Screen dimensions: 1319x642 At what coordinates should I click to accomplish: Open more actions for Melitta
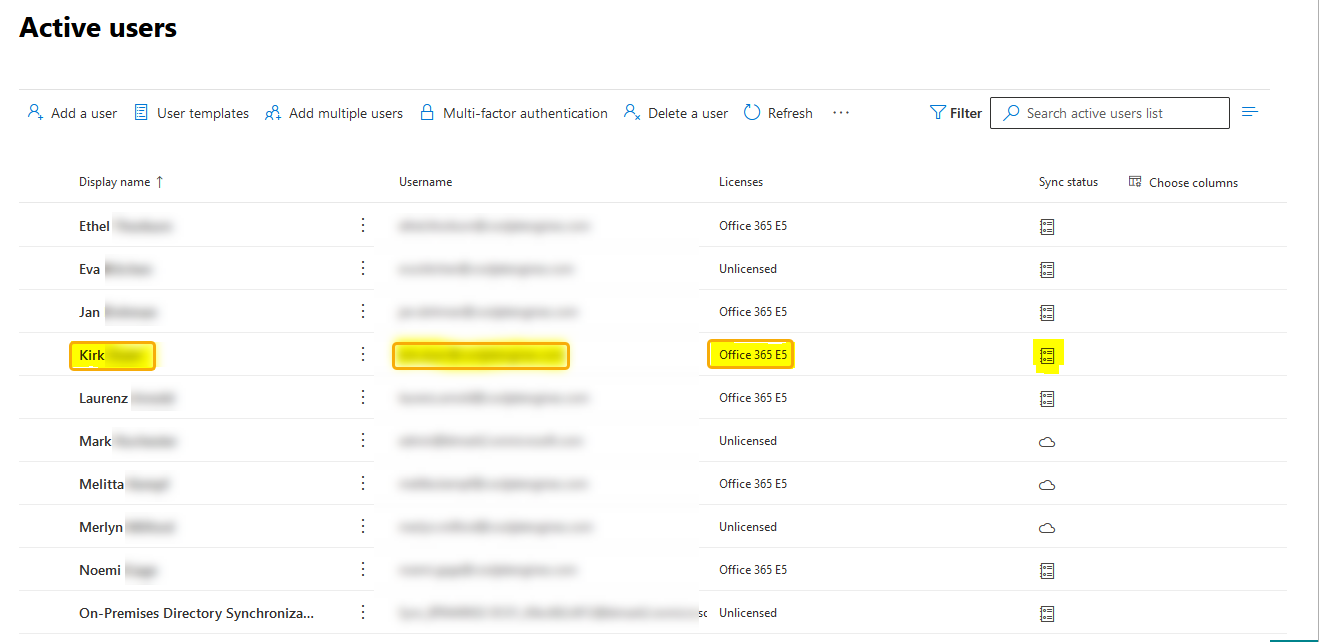coord(363,484)
